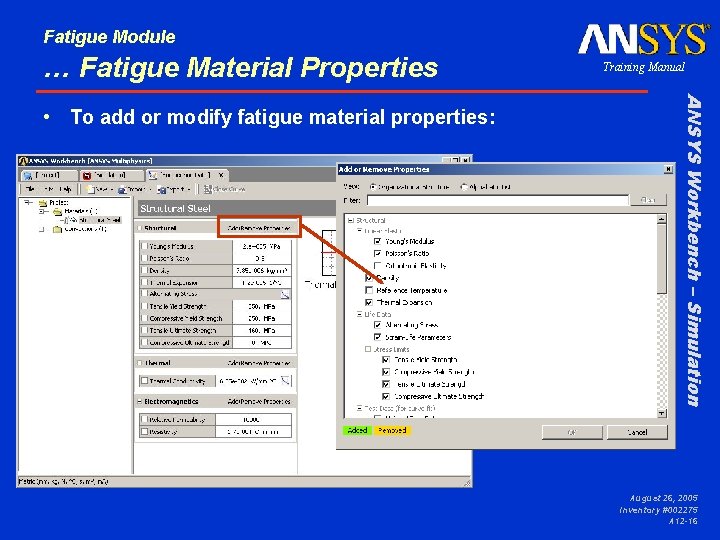Click the Clear filter button

point(647,200)
